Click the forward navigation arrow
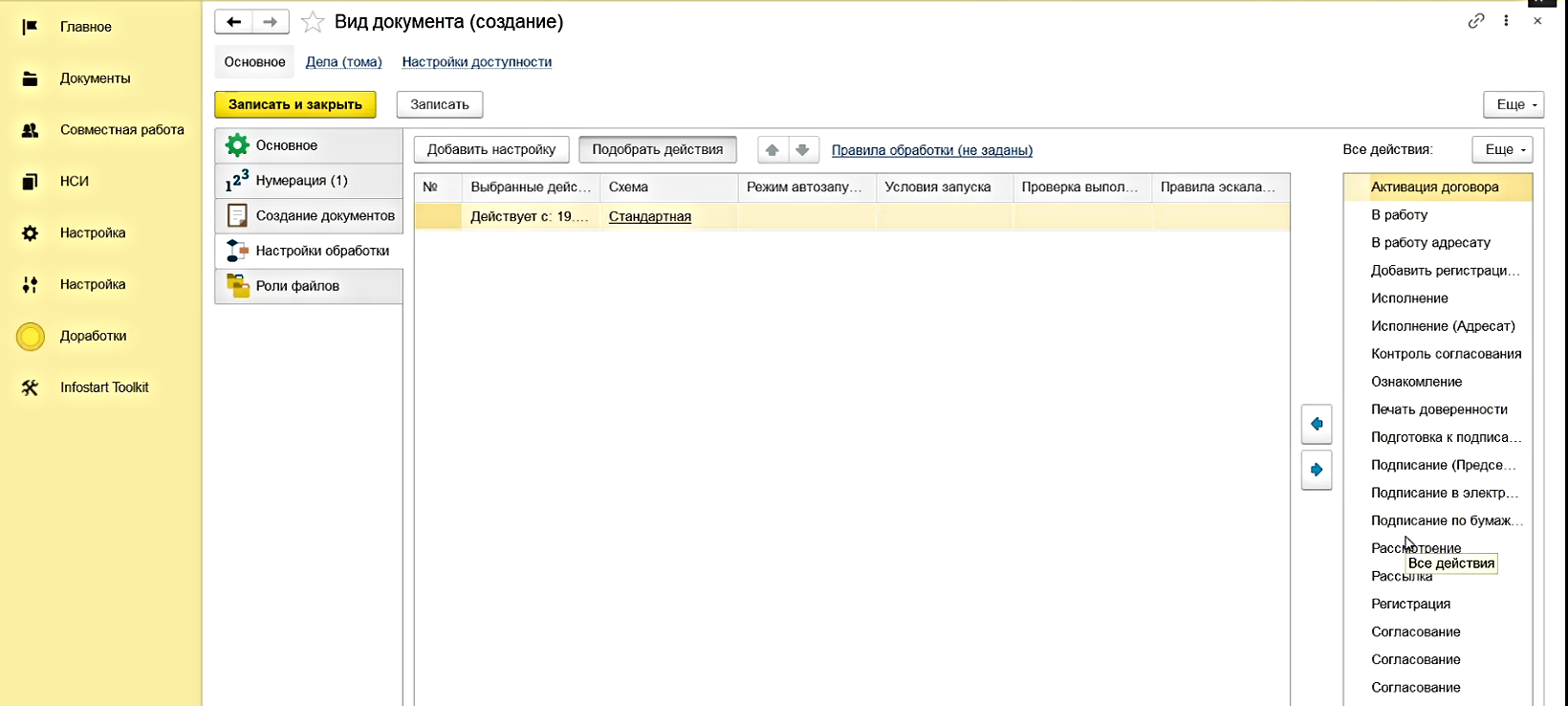1568x706 pixels. pos(271,22)
